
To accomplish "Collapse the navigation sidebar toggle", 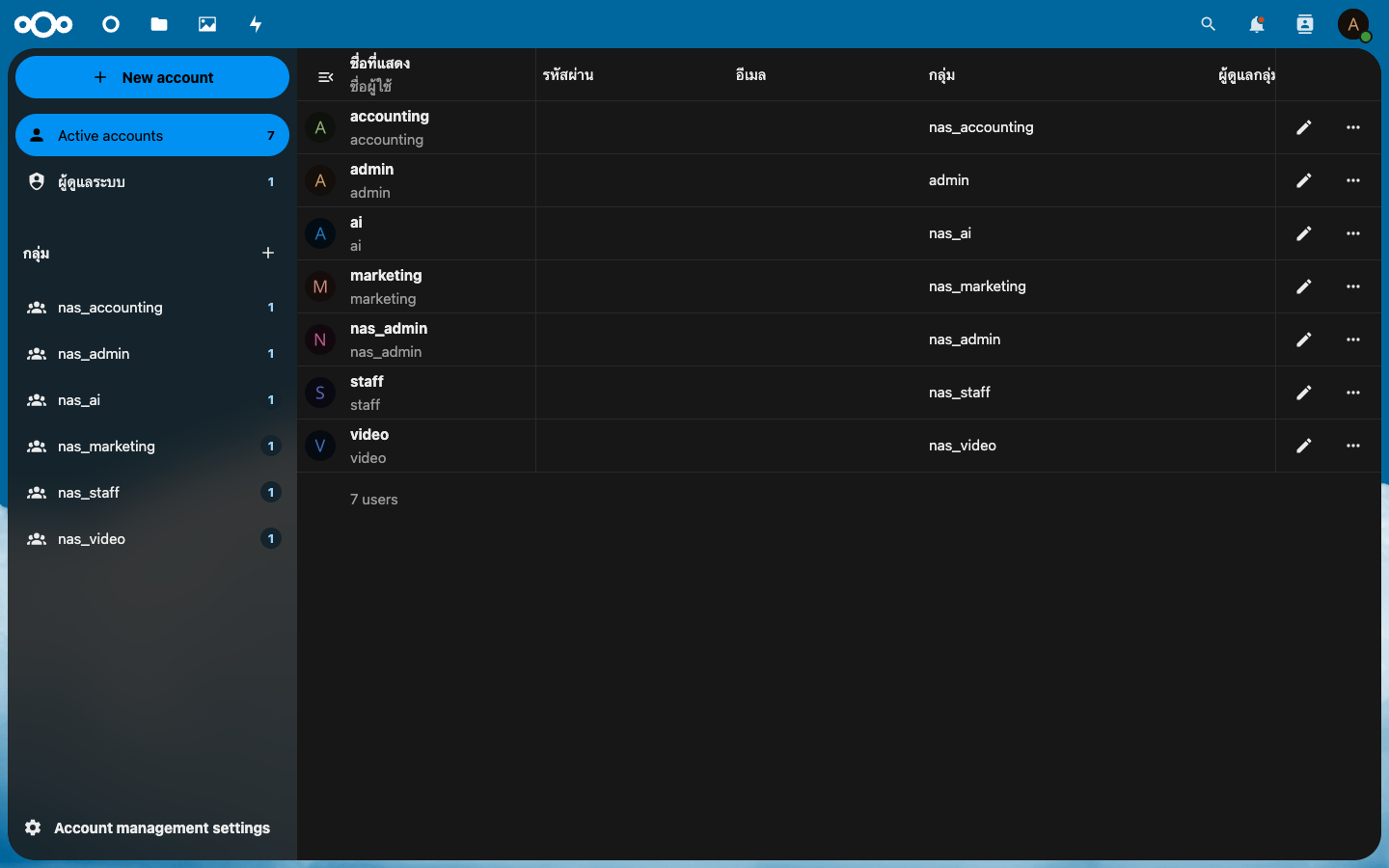I will pos(326,77).
